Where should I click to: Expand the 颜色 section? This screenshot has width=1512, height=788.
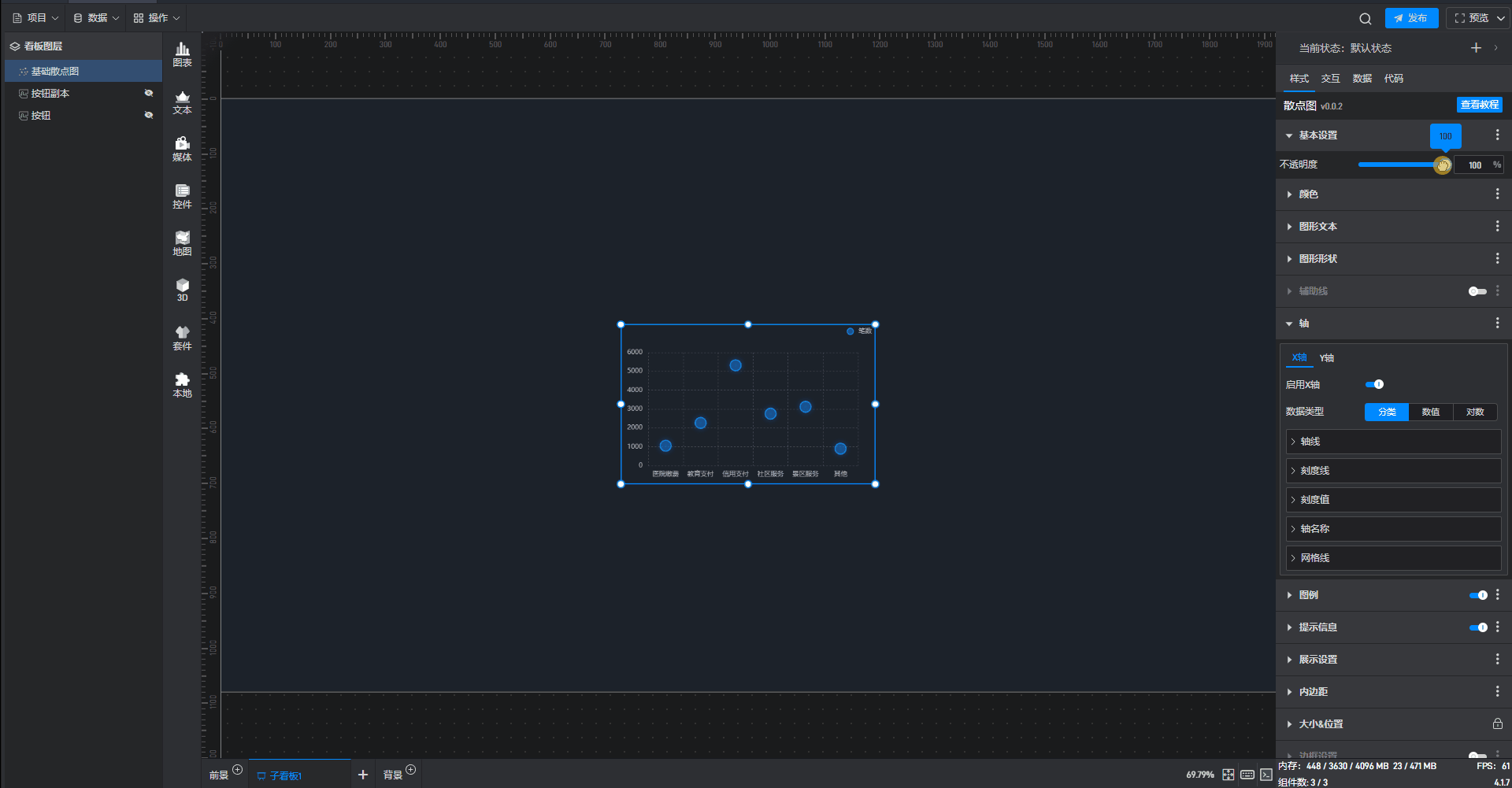tap(1308, 194)
